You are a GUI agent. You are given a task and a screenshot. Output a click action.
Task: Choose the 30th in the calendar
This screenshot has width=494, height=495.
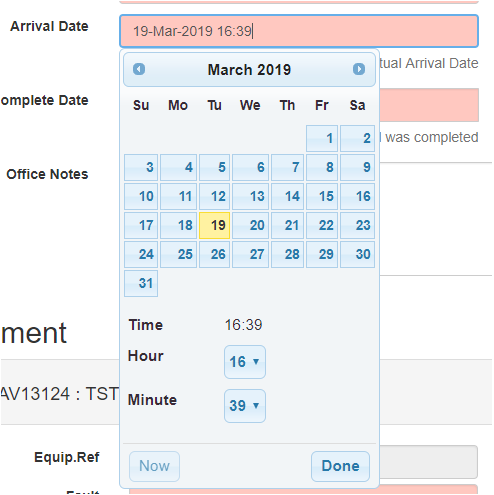(357, 254)
